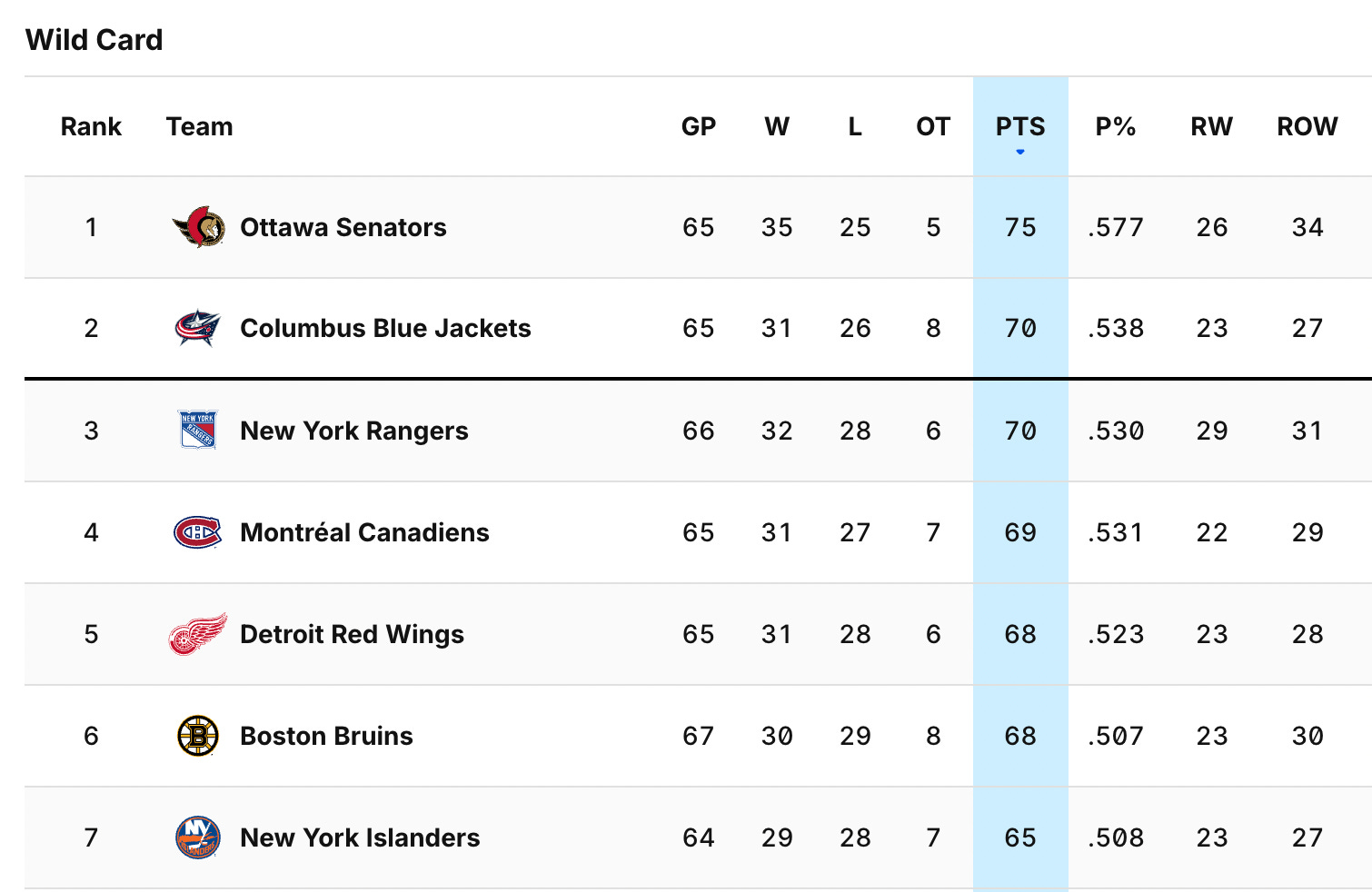Click the Montréal Canadiens logo
This screenshot has width=1372, height=892.
click(198, 532)
